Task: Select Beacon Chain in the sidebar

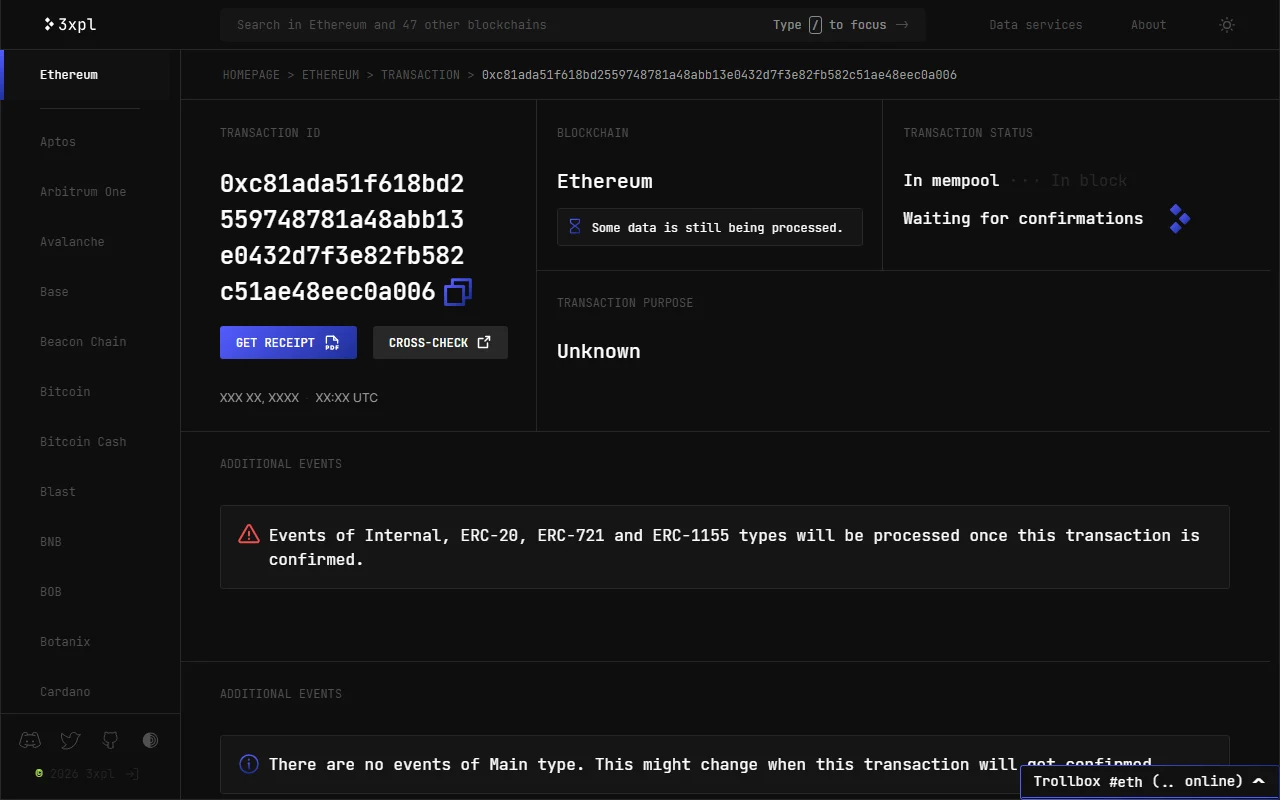Action: click(x=83, y=342)
